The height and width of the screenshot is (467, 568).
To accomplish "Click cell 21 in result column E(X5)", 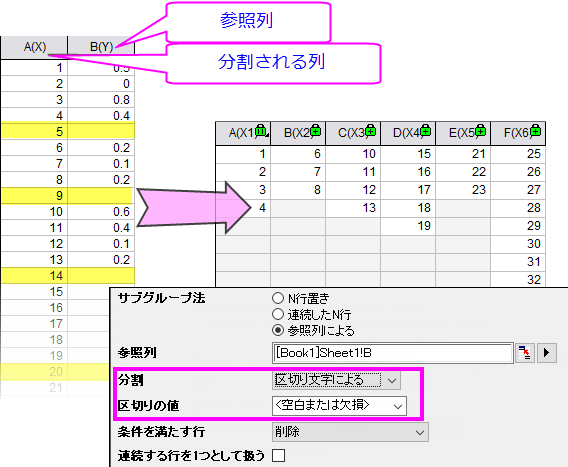I will coord(463,154).
